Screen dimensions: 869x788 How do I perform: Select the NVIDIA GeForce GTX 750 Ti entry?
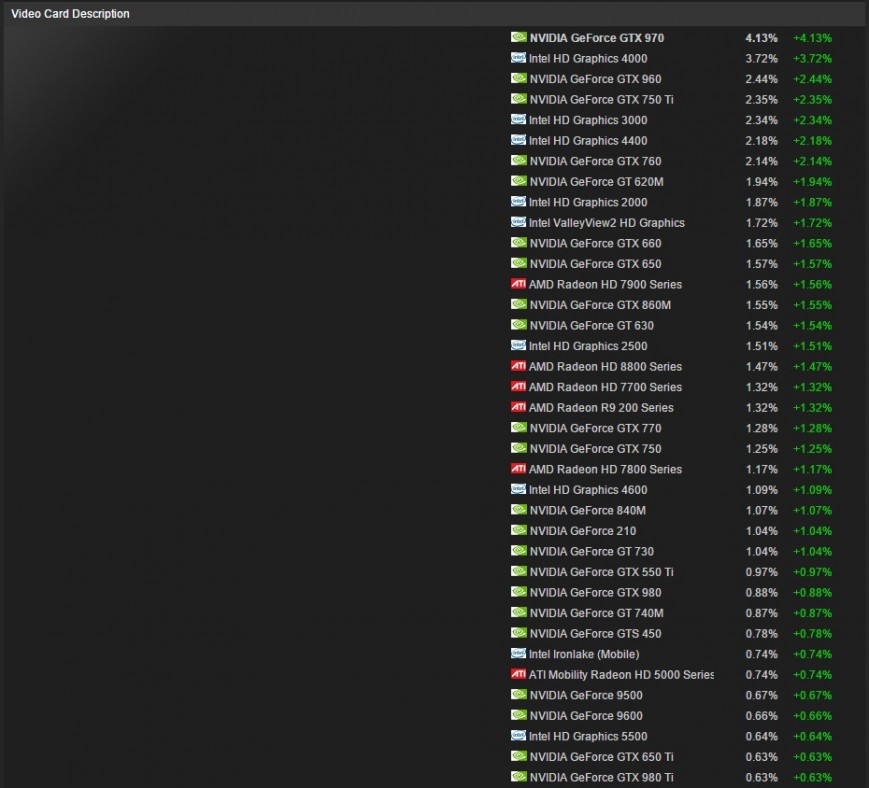coord(601,100)
